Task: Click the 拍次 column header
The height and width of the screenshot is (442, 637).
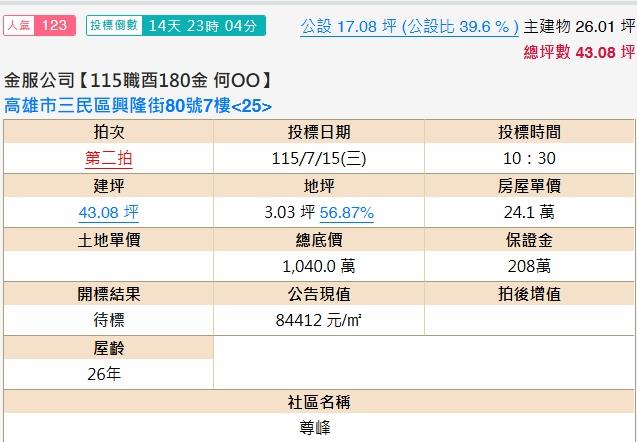Action: pos(108,132)
